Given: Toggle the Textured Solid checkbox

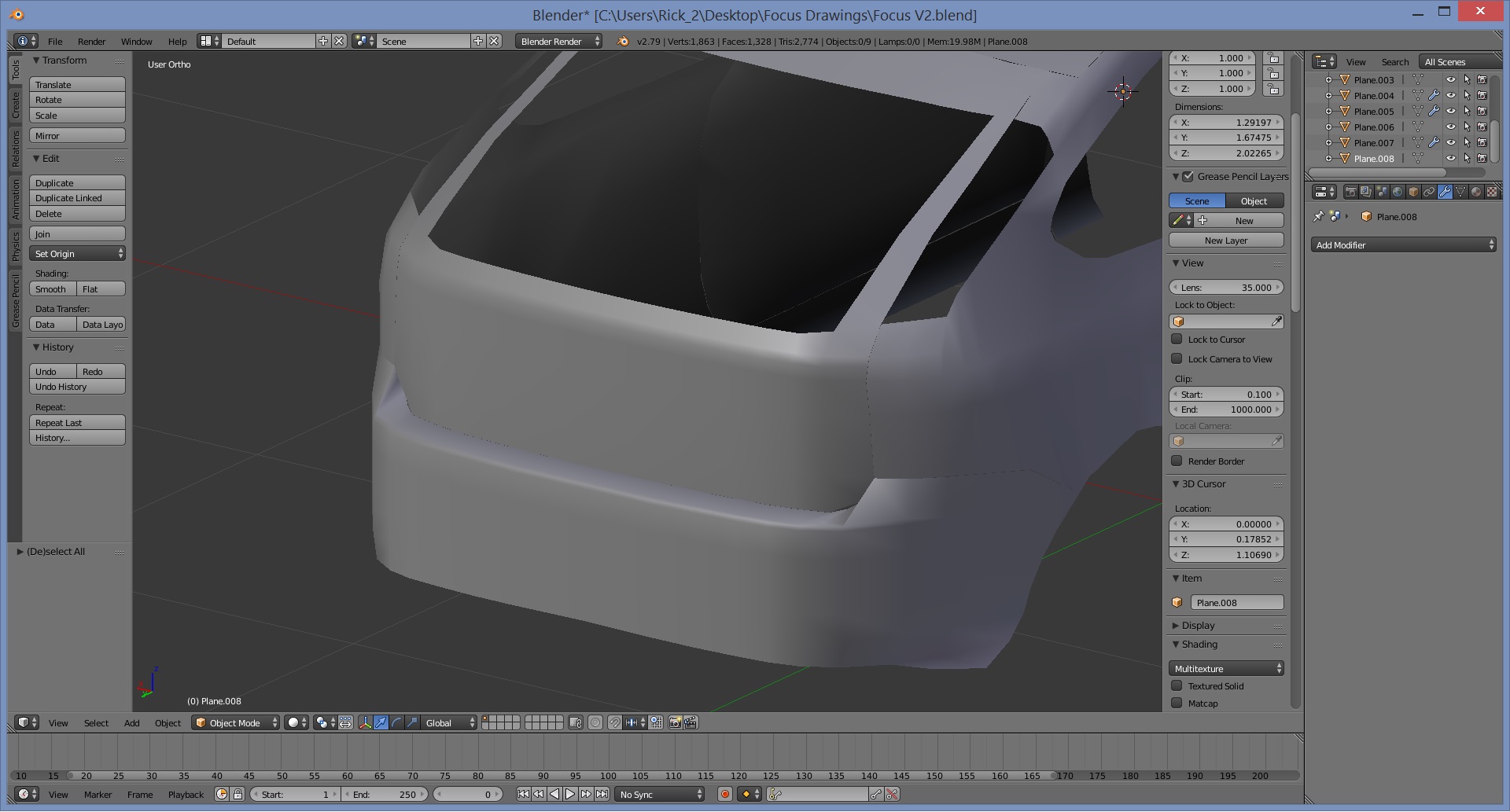Looking at the screenshot, I should click(x=1177, y=686).
